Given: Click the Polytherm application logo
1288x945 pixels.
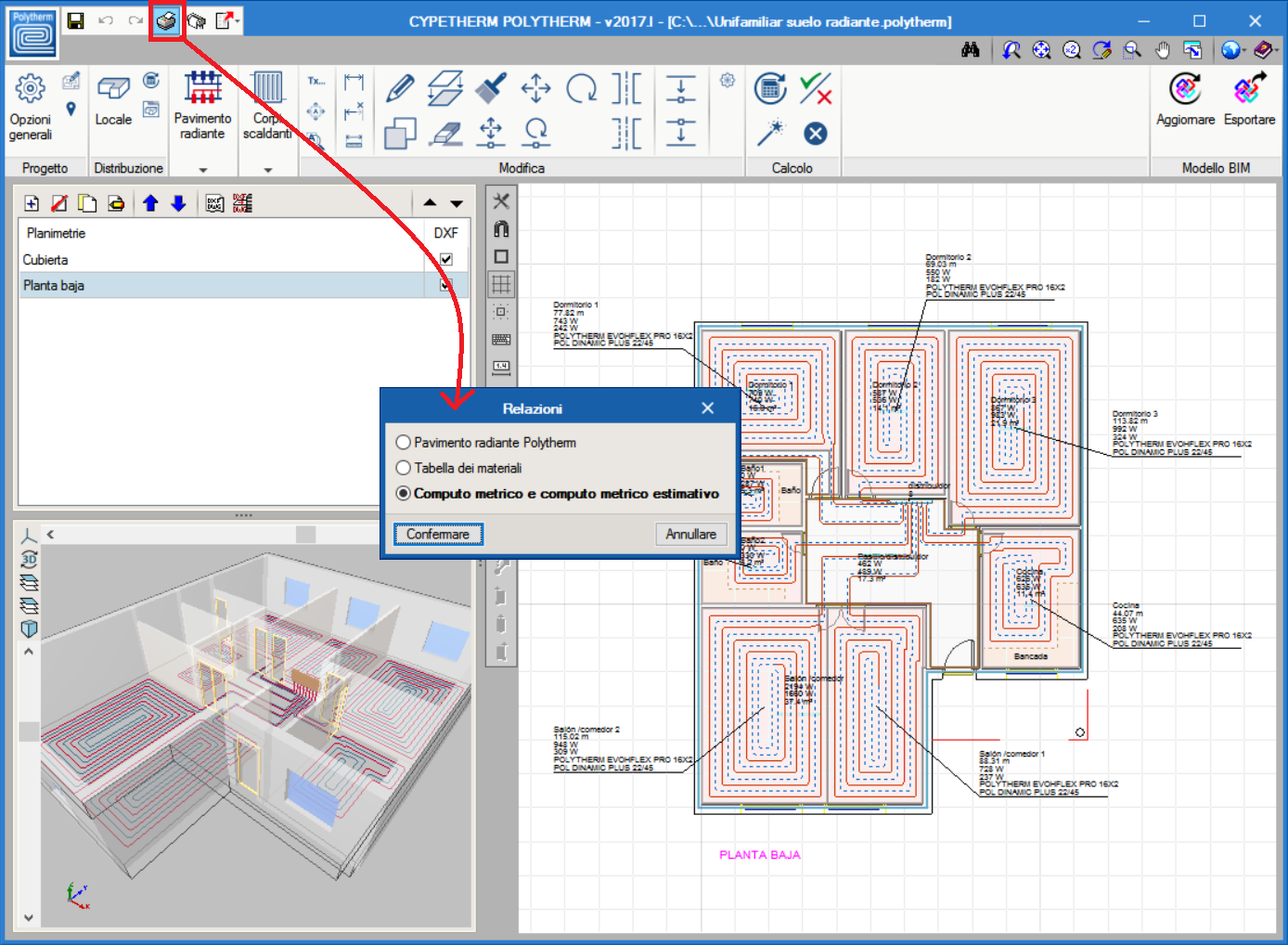Looking at the screenshot, I should click(x=32, y=32).
